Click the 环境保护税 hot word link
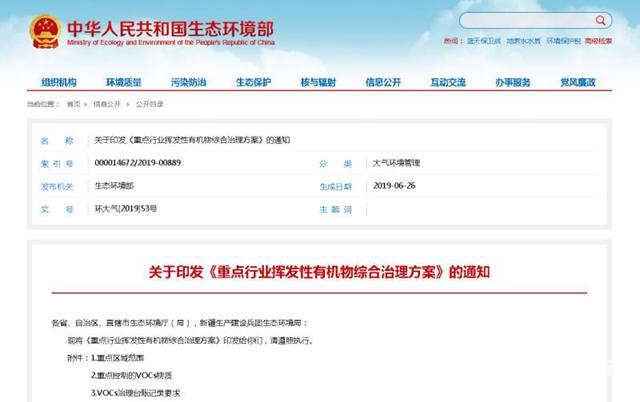The height and width of the screenshot is (402, 640). (564, 41)
